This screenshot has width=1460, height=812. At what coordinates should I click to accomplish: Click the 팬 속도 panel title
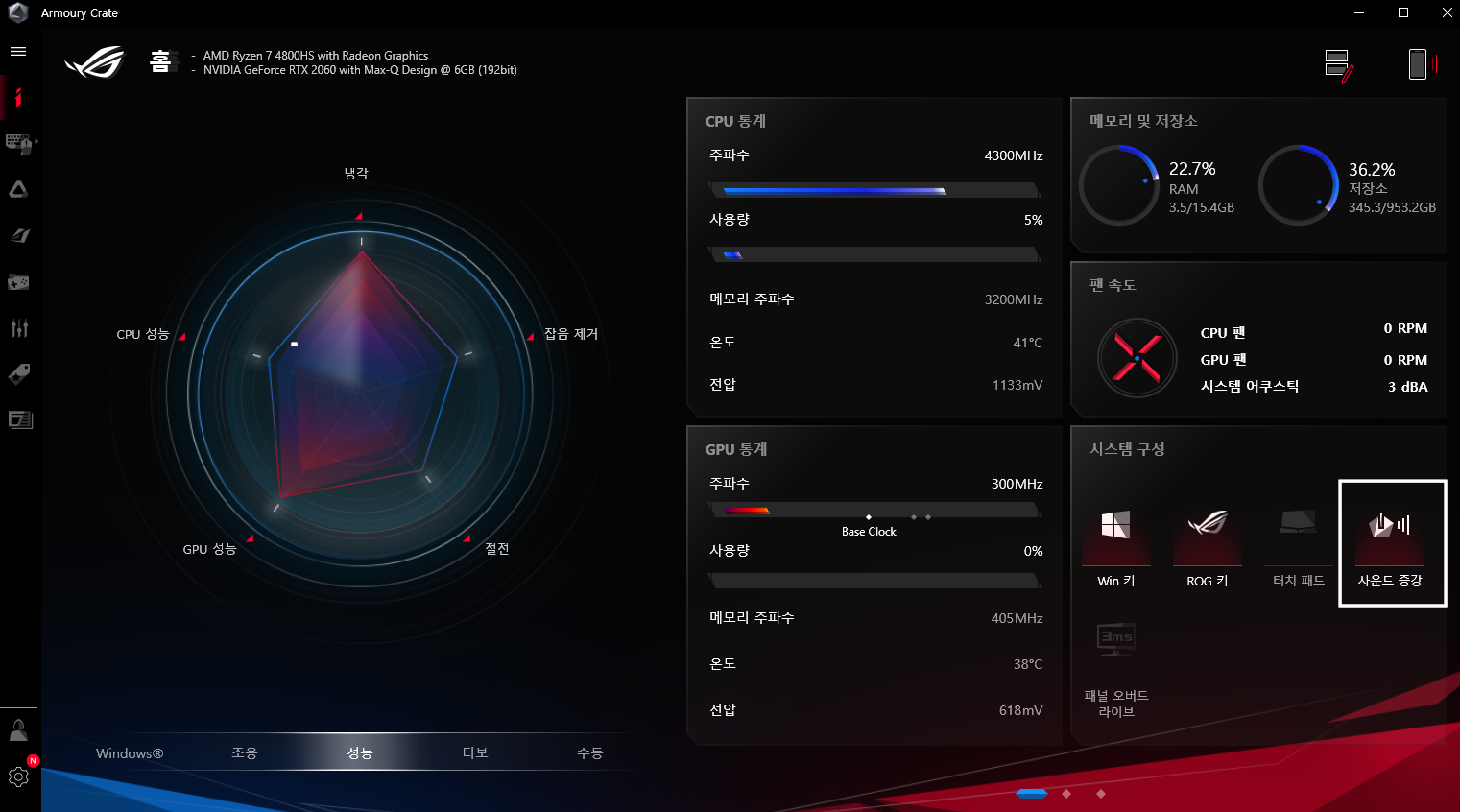coord(1113,285)
